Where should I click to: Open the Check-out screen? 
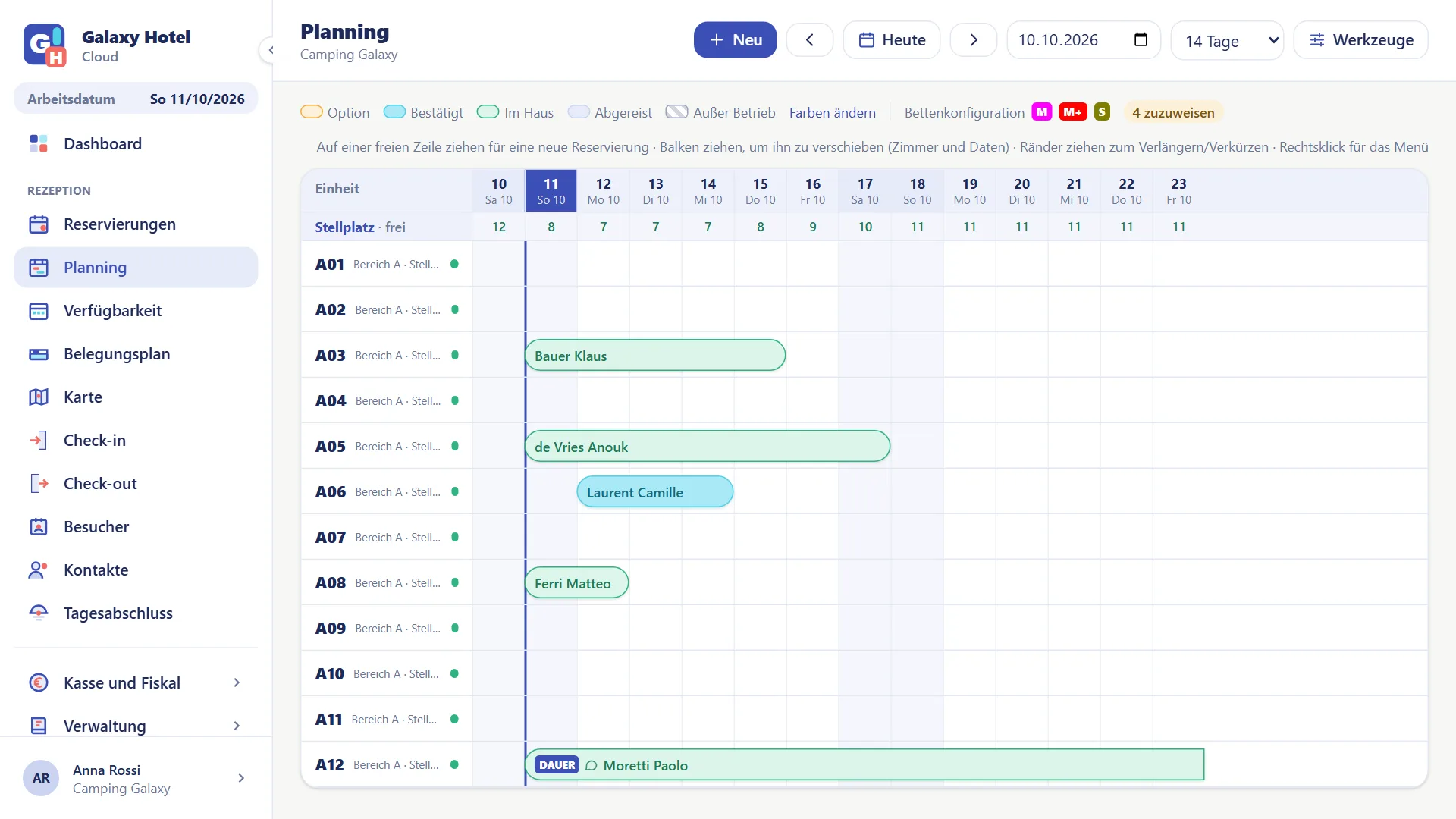136,484
